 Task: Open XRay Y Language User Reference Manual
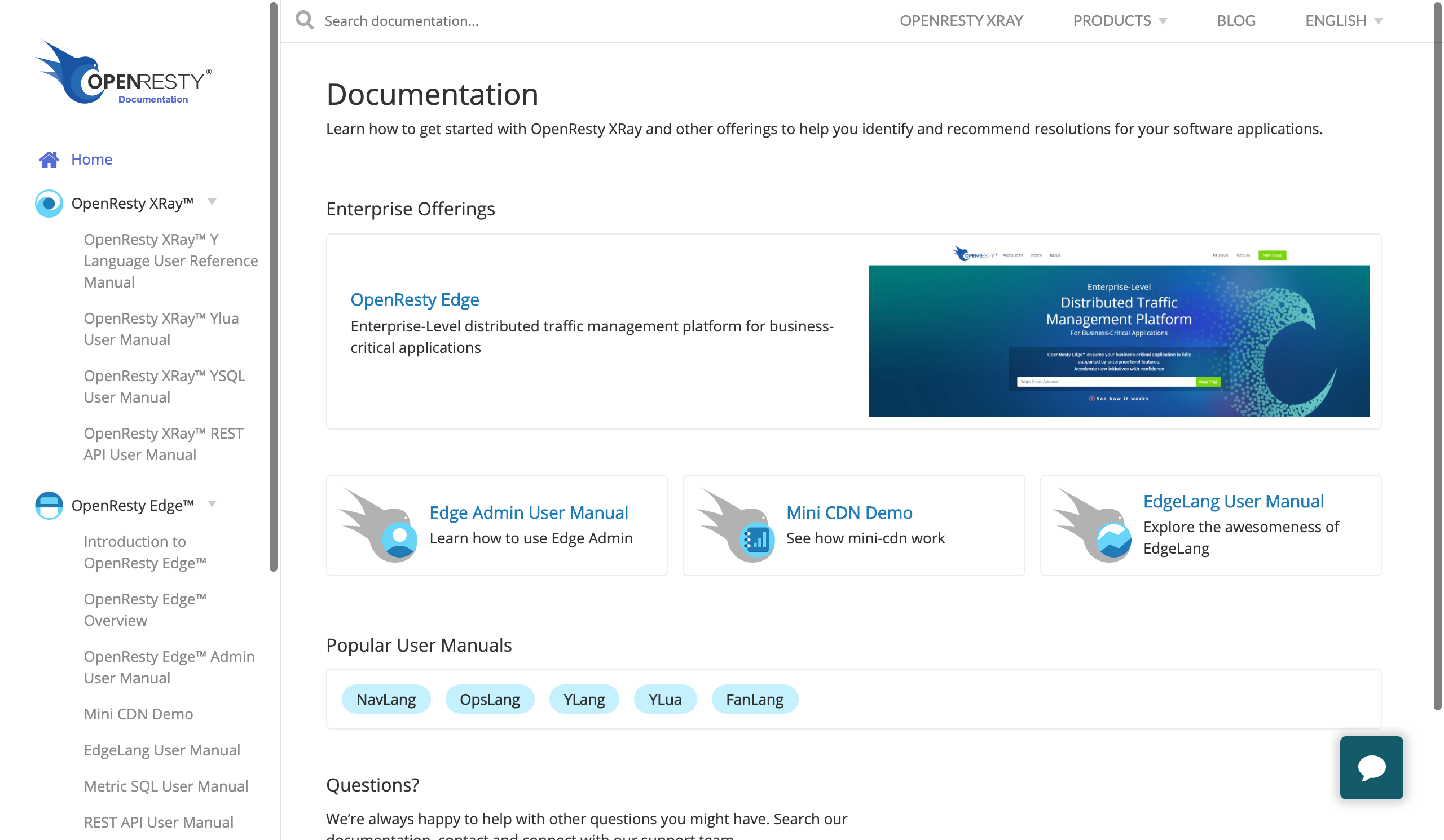point(171,260)
